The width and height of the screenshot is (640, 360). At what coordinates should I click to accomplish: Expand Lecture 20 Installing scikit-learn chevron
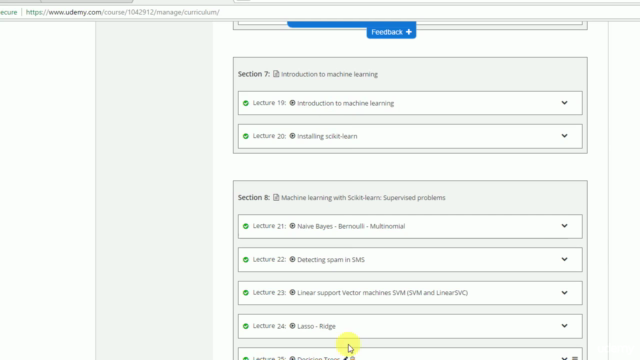(564, 136)
